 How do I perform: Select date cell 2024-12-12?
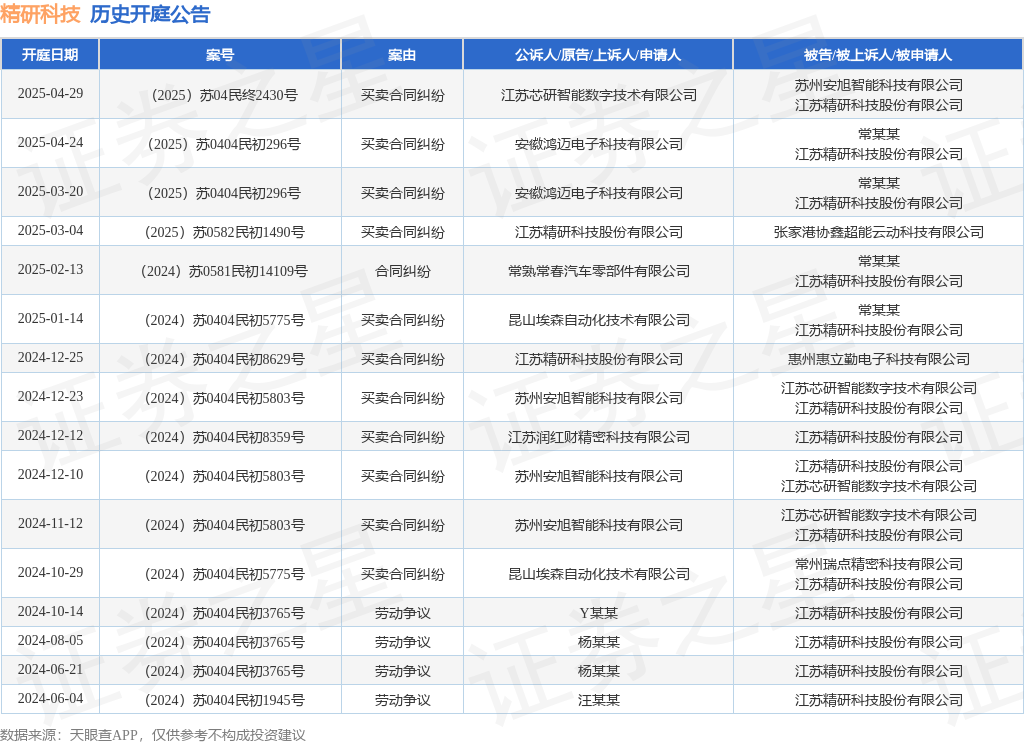pos(50,435)
